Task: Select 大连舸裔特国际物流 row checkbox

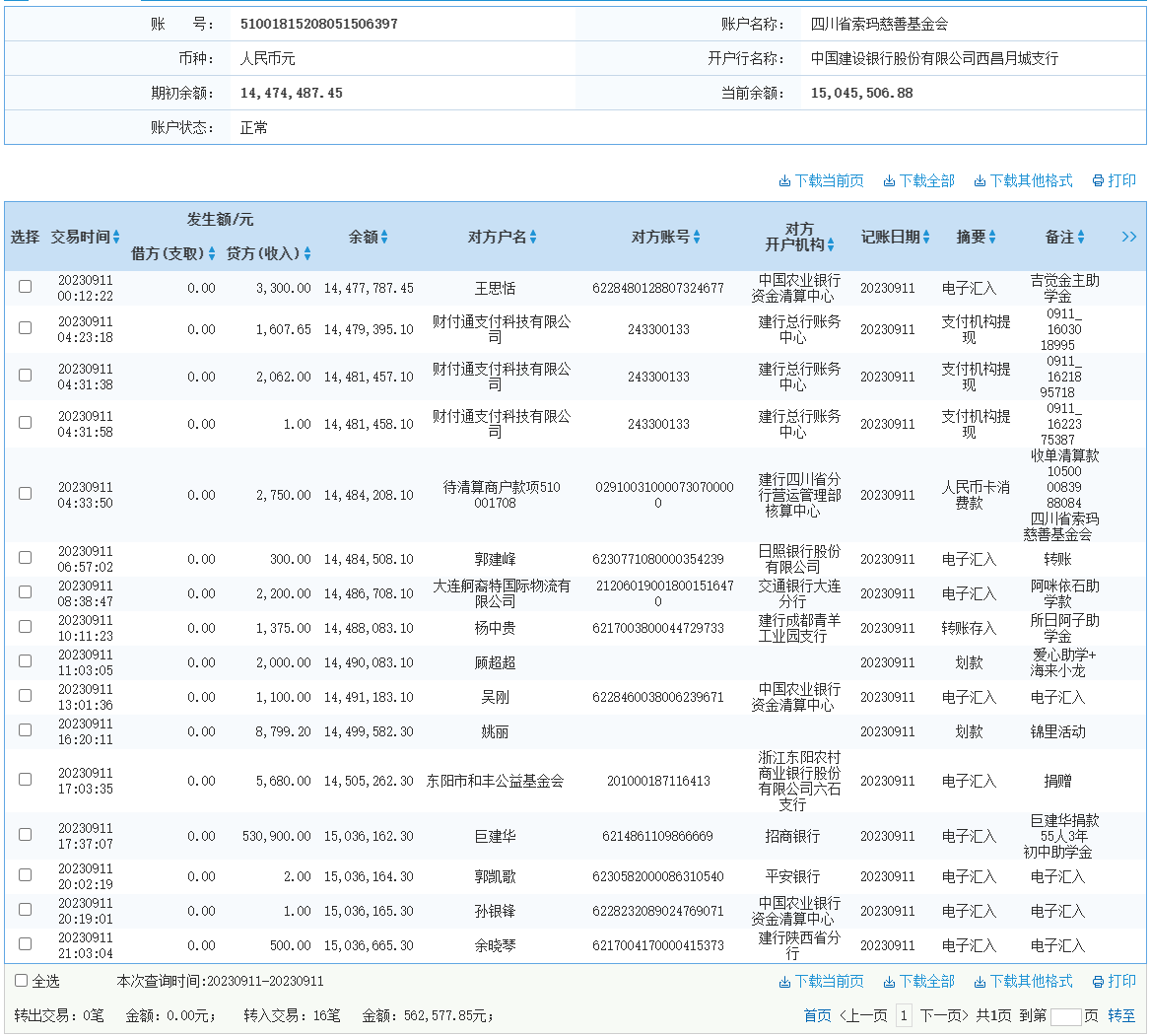Action: (25, 592)
